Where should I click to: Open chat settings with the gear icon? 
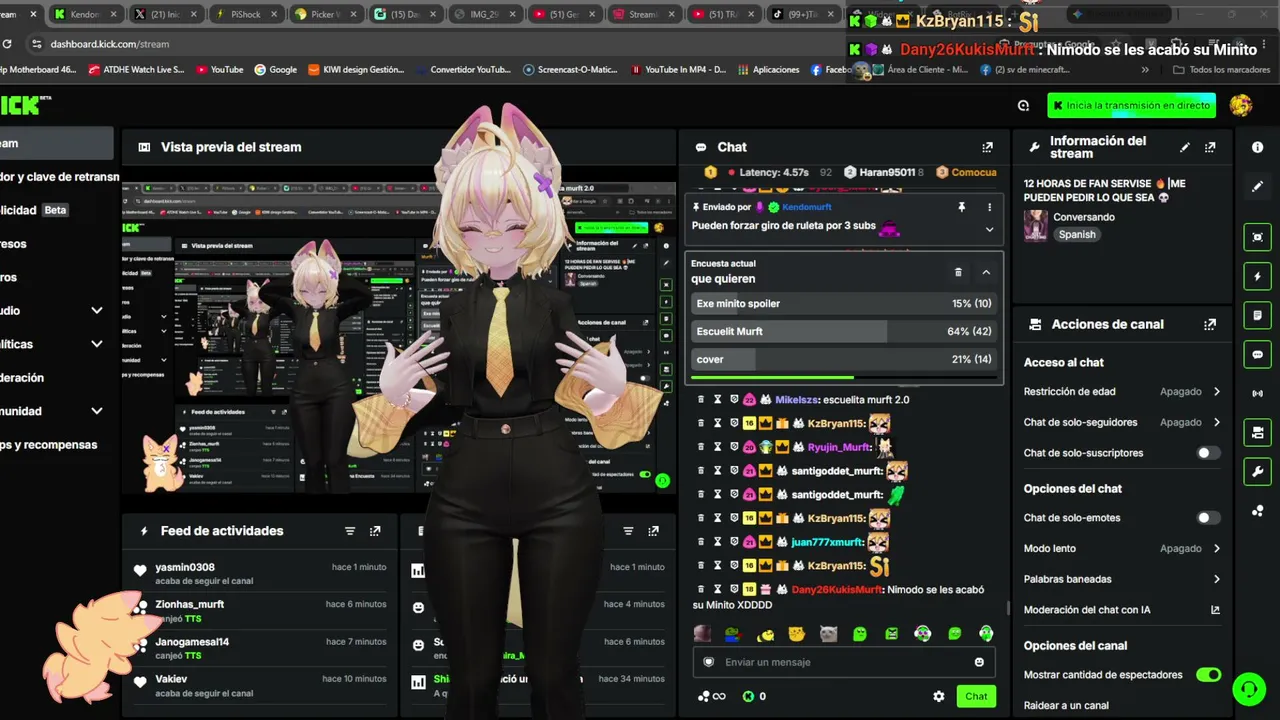point(938,696)
